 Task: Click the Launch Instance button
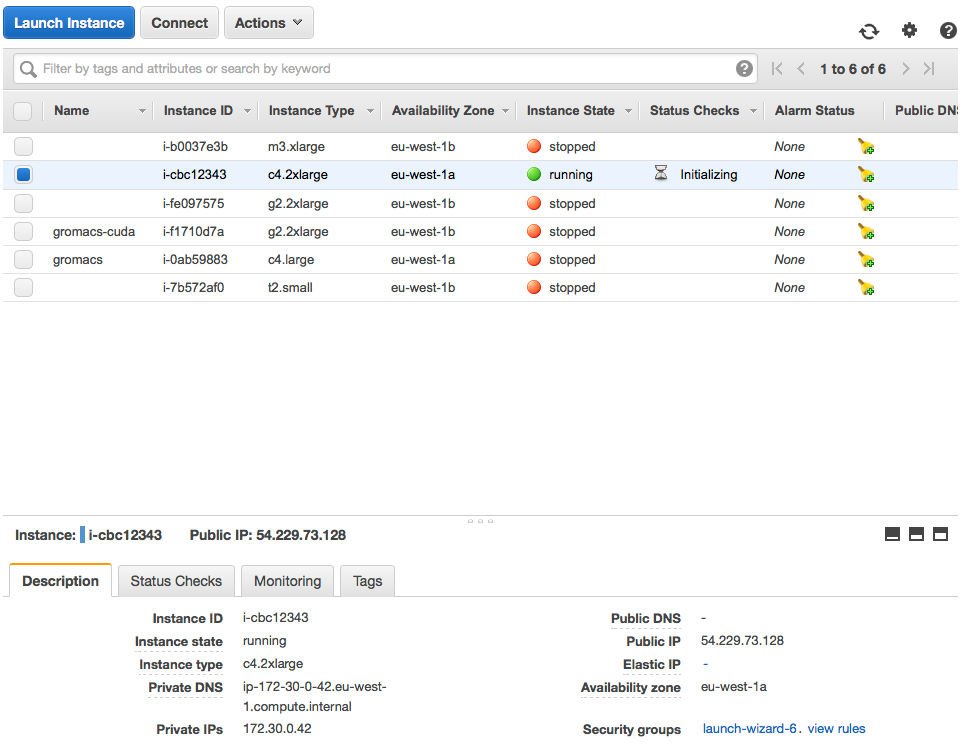point(69,23)
